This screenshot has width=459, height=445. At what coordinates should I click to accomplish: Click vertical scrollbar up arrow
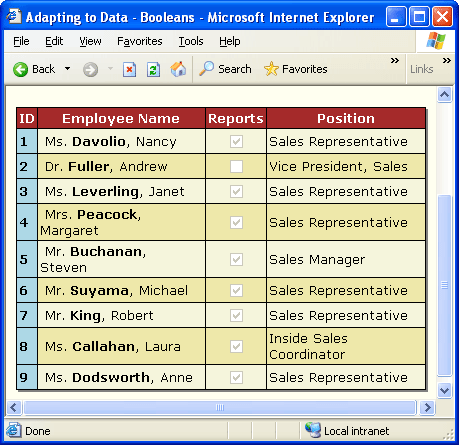445,95
